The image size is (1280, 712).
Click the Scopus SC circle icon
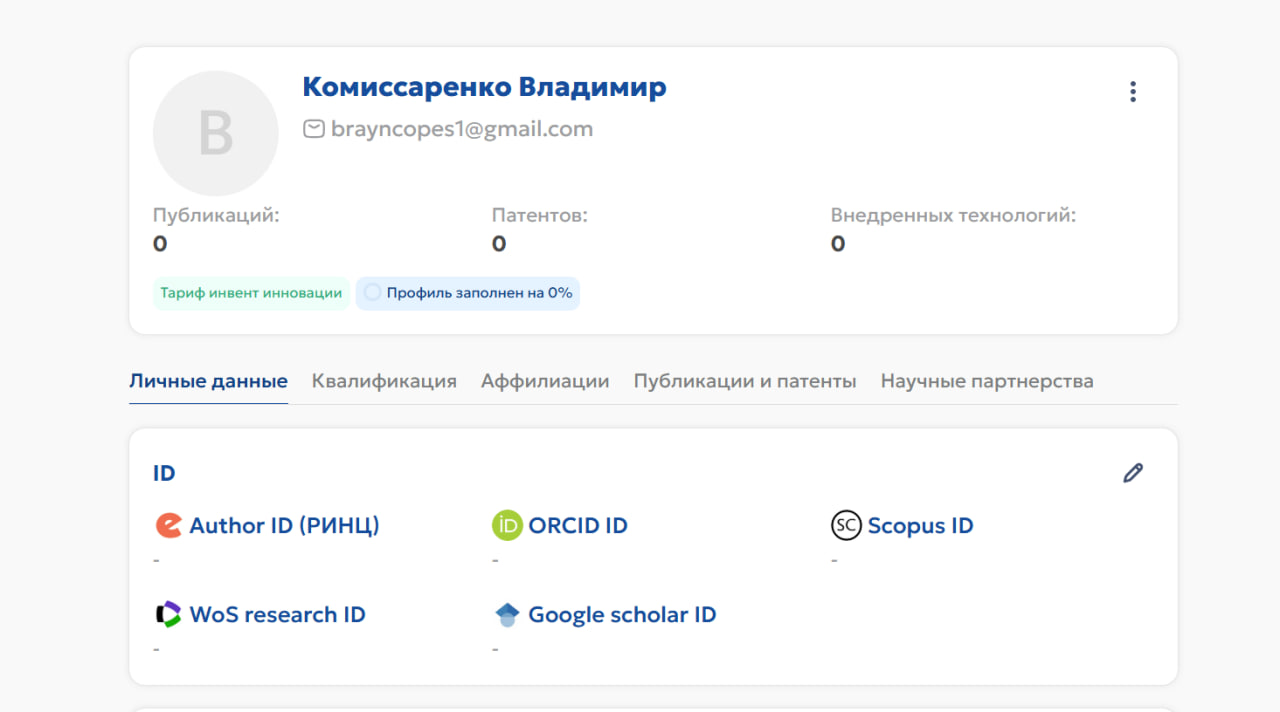point(846,526)
